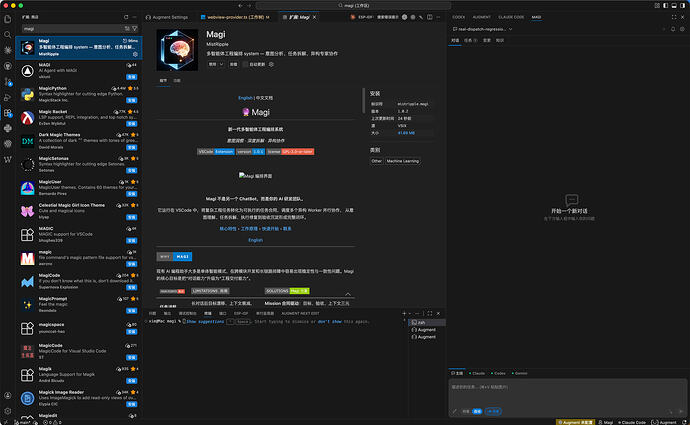Image resolution: width=690 pixels, height=425 pixels.
Task: Open gear settings on Magi list item
Action: click(135, 54)
